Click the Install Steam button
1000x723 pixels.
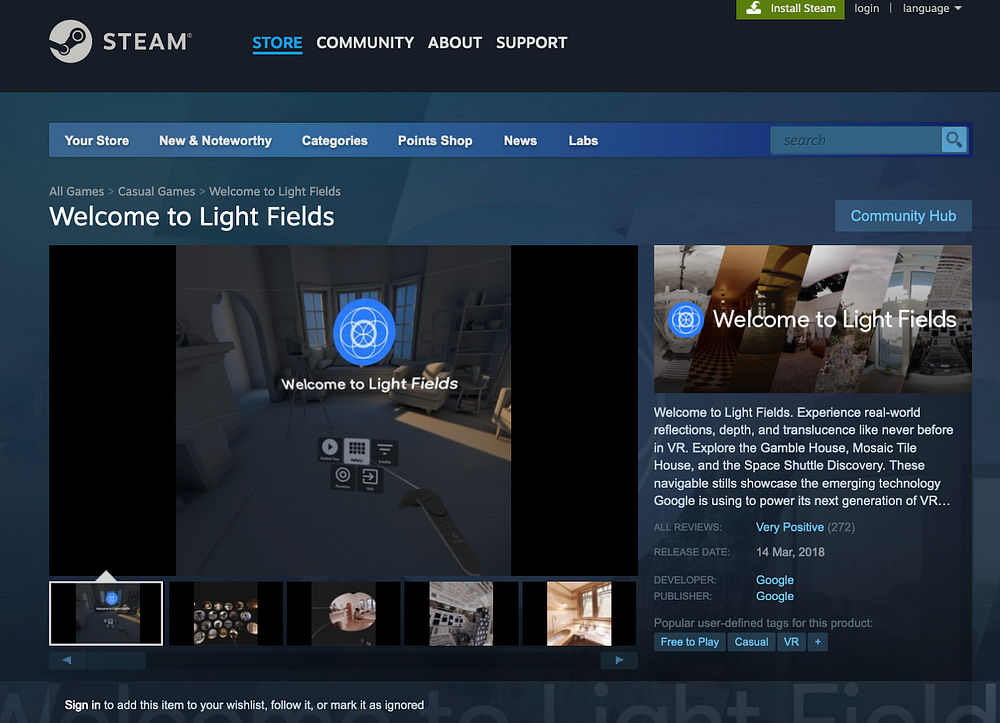click(x=790, y=8)
